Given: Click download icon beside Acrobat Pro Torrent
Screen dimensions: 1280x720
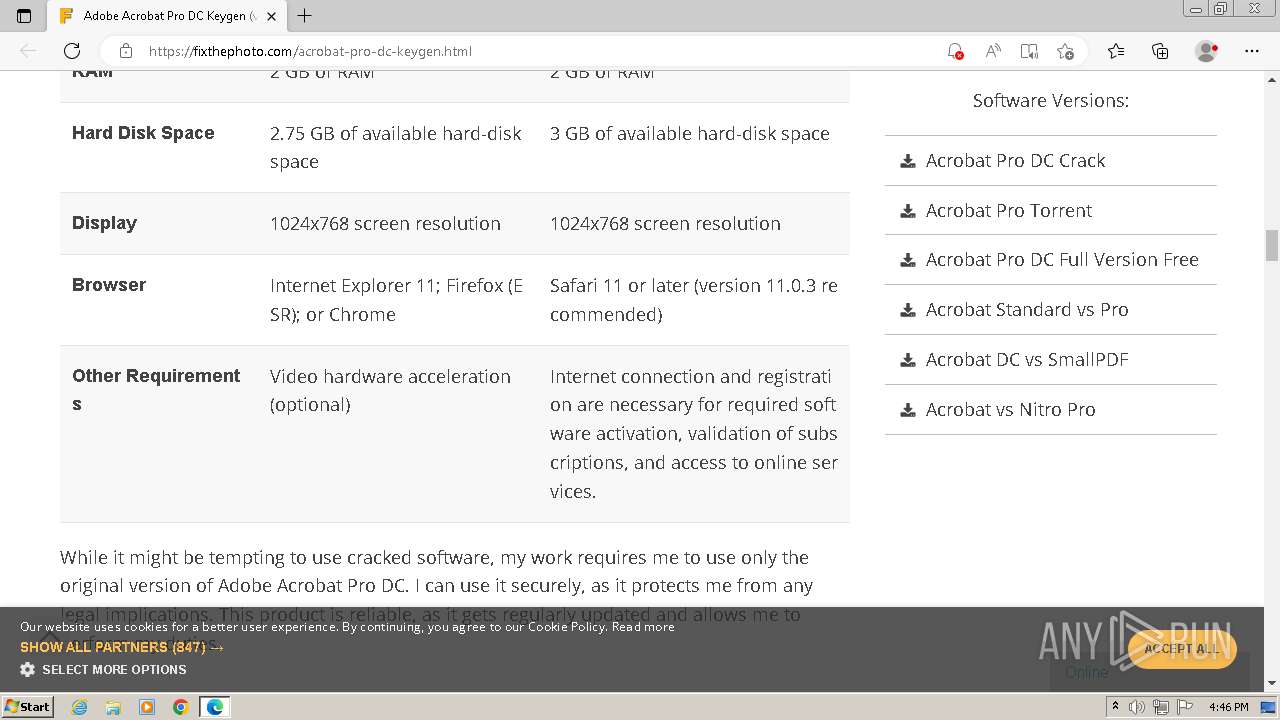Looking at the screenshot, I should click(x=908, y=210).
